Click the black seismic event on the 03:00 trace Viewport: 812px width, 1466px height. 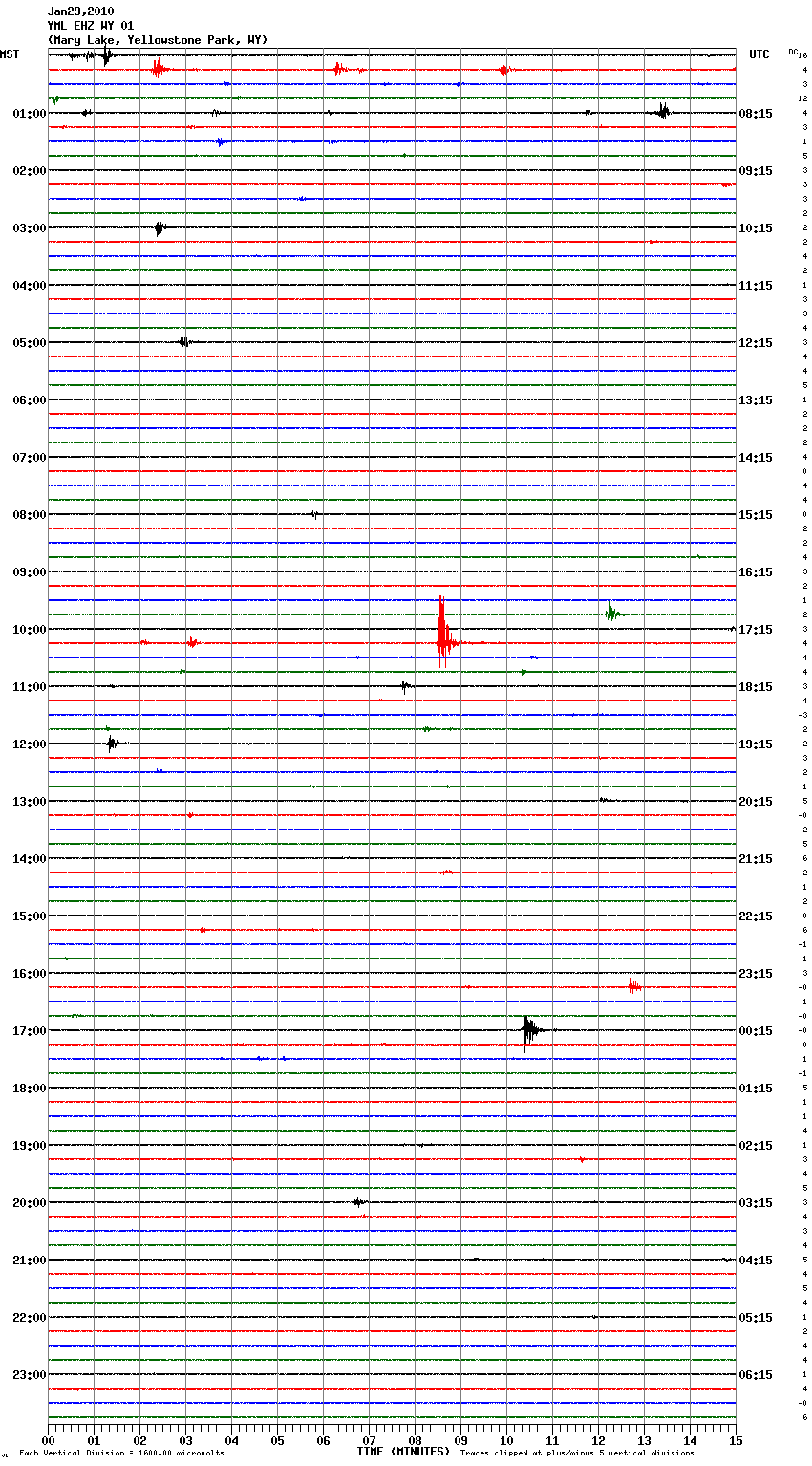(160, 228)
